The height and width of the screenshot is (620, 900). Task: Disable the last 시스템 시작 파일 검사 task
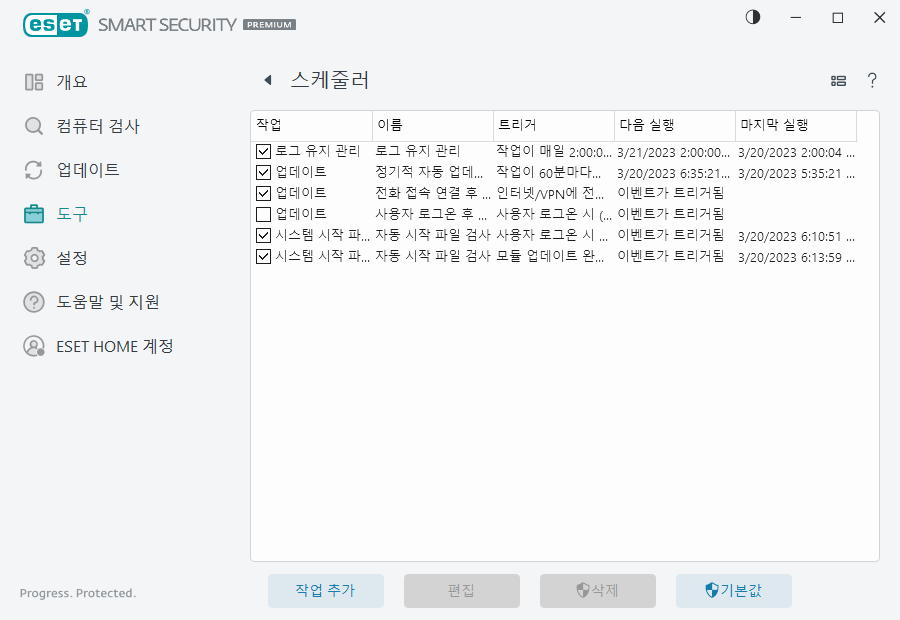[x=263, y=256]
